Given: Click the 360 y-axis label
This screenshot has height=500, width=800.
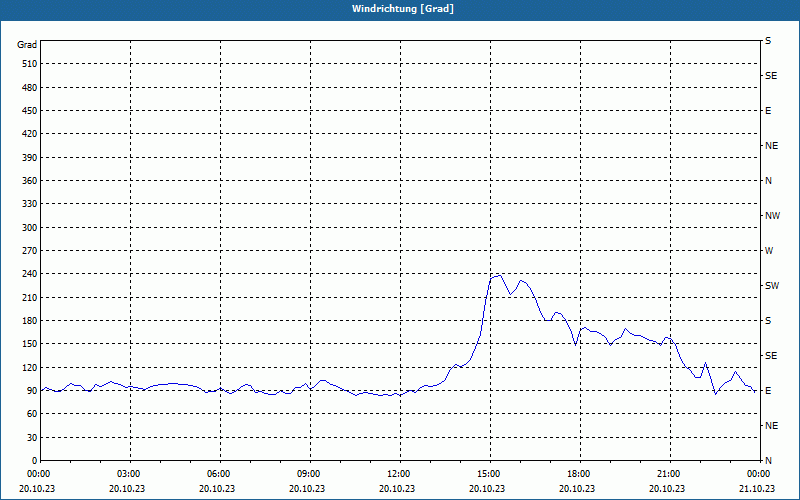Looking at the screenshot, I should 30,181.
